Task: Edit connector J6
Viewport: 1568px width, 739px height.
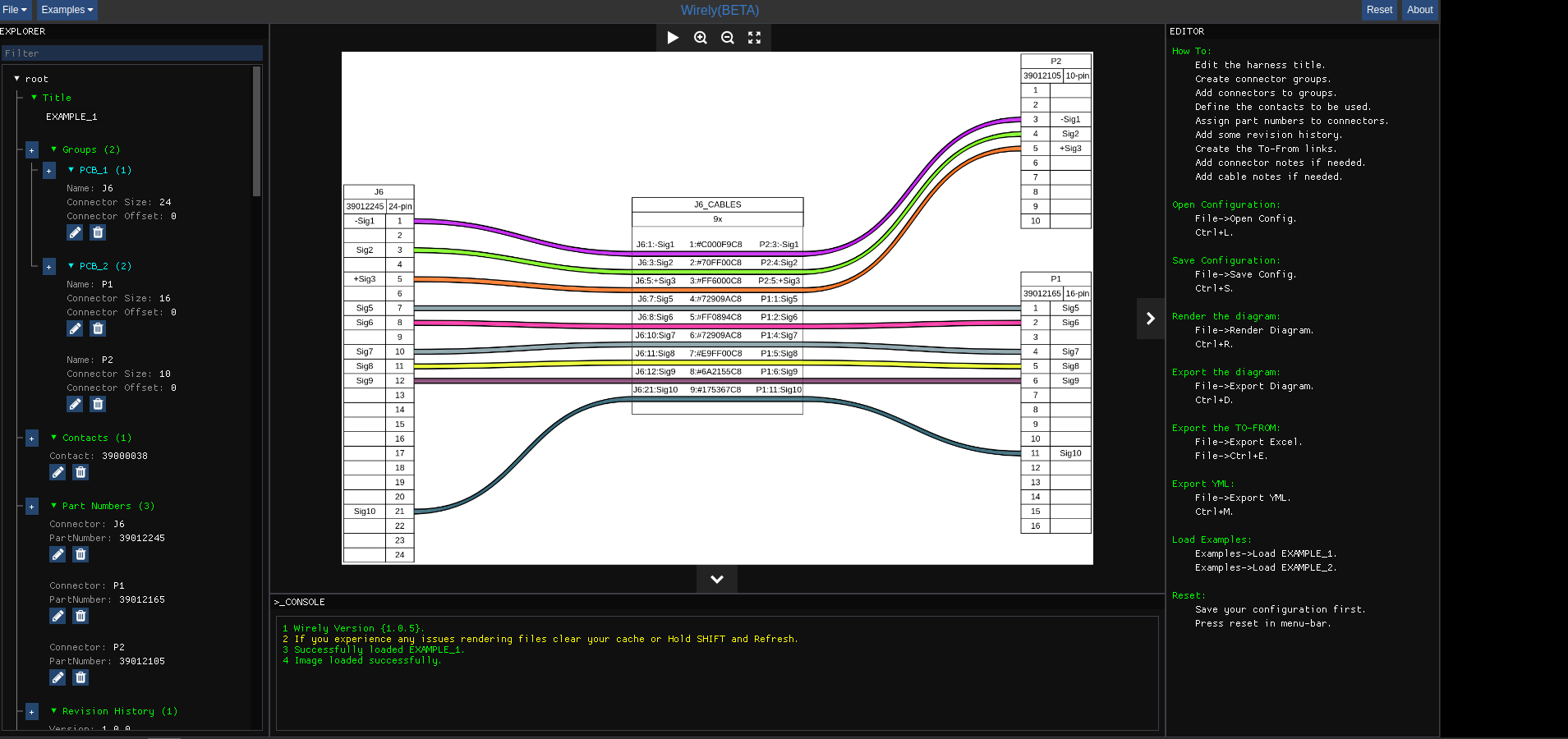Action: coord(75,232)
